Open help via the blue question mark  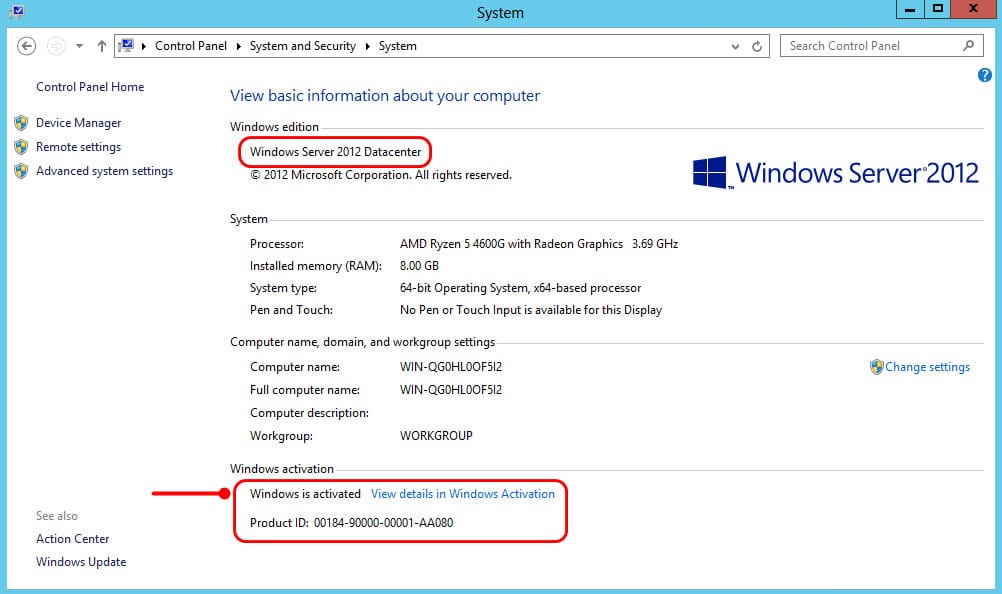(985, 75)
